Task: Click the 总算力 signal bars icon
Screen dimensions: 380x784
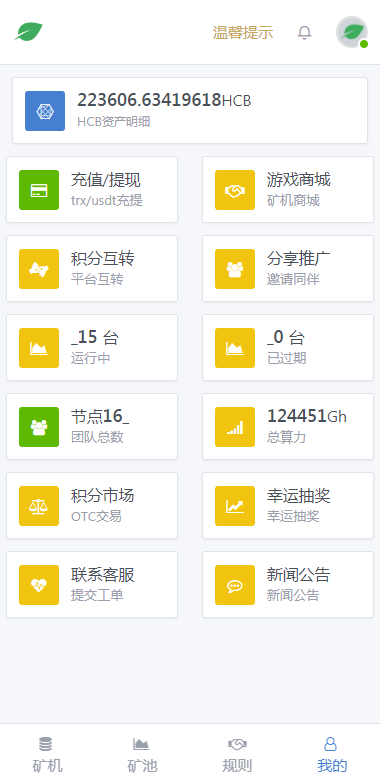Action: [x=235, y=427]
